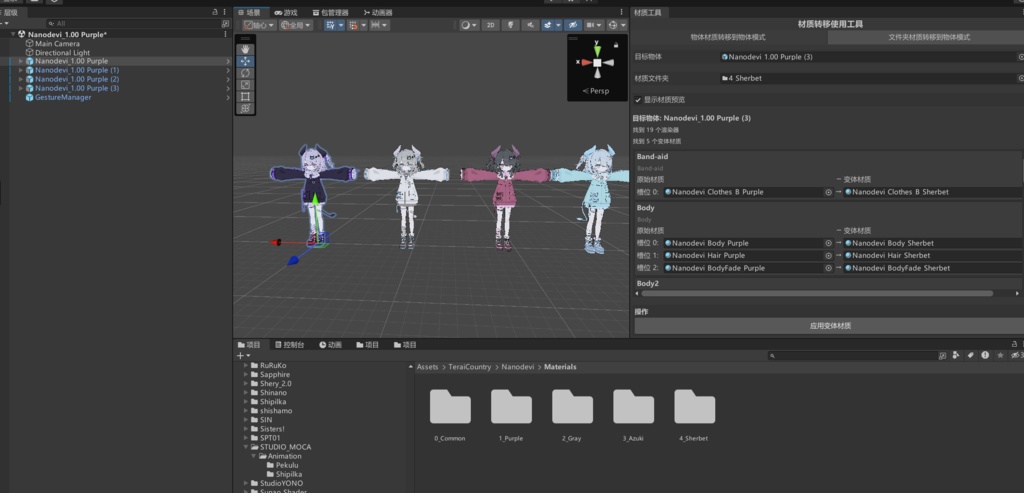Expand Nanodevi_1.00 Purple (3) in hierarchy
This screenshot has height=493, width=1024.
point(21,88)
